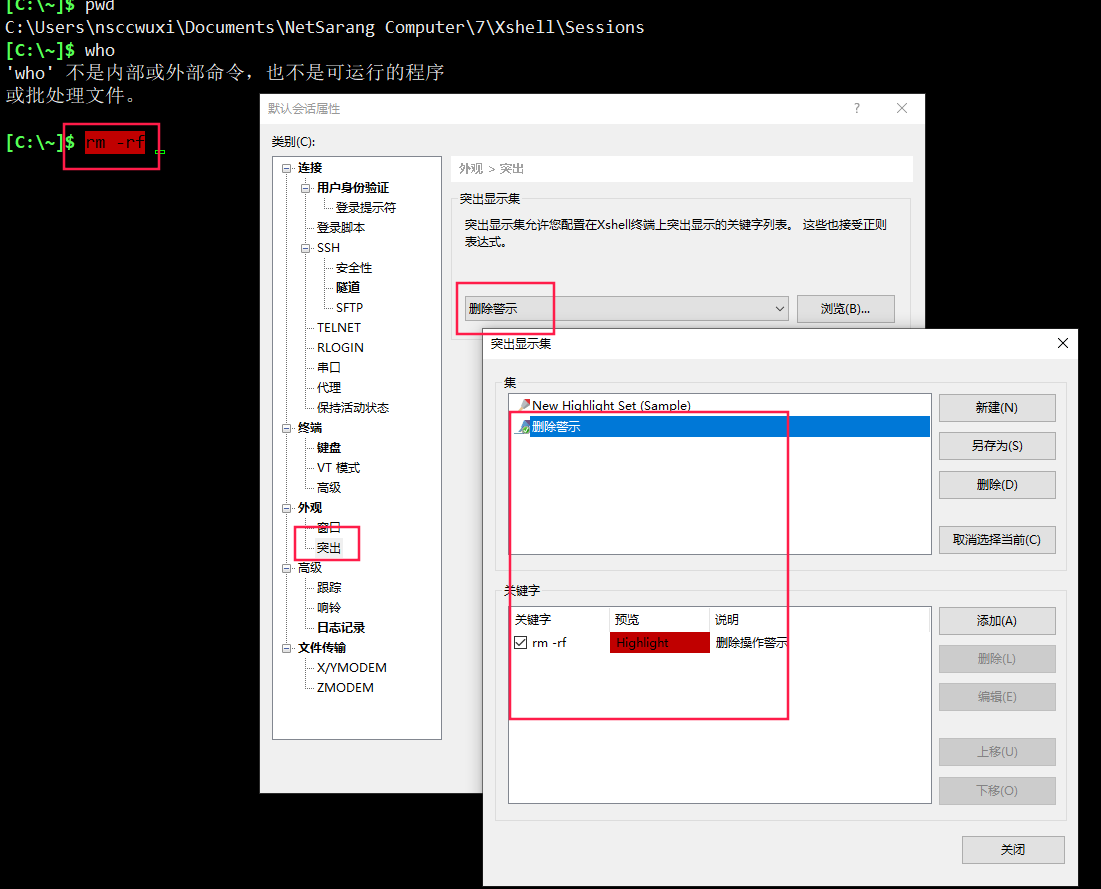Viewport: 1101px width, 889px height.
Task: Select the 响铃 tree item
Action: click(x=329, y=607)
